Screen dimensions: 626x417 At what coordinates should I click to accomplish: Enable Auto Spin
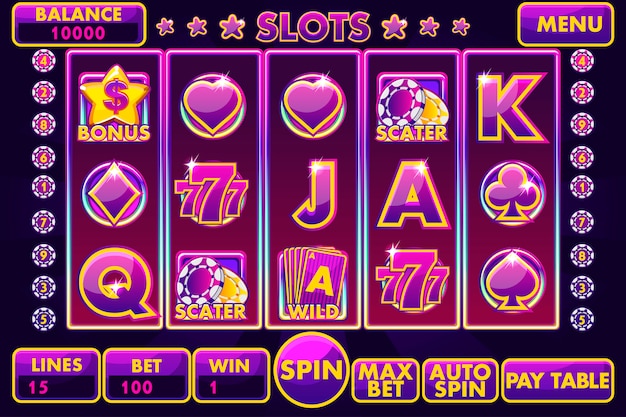pyautogui.click(x=460, y=380)
